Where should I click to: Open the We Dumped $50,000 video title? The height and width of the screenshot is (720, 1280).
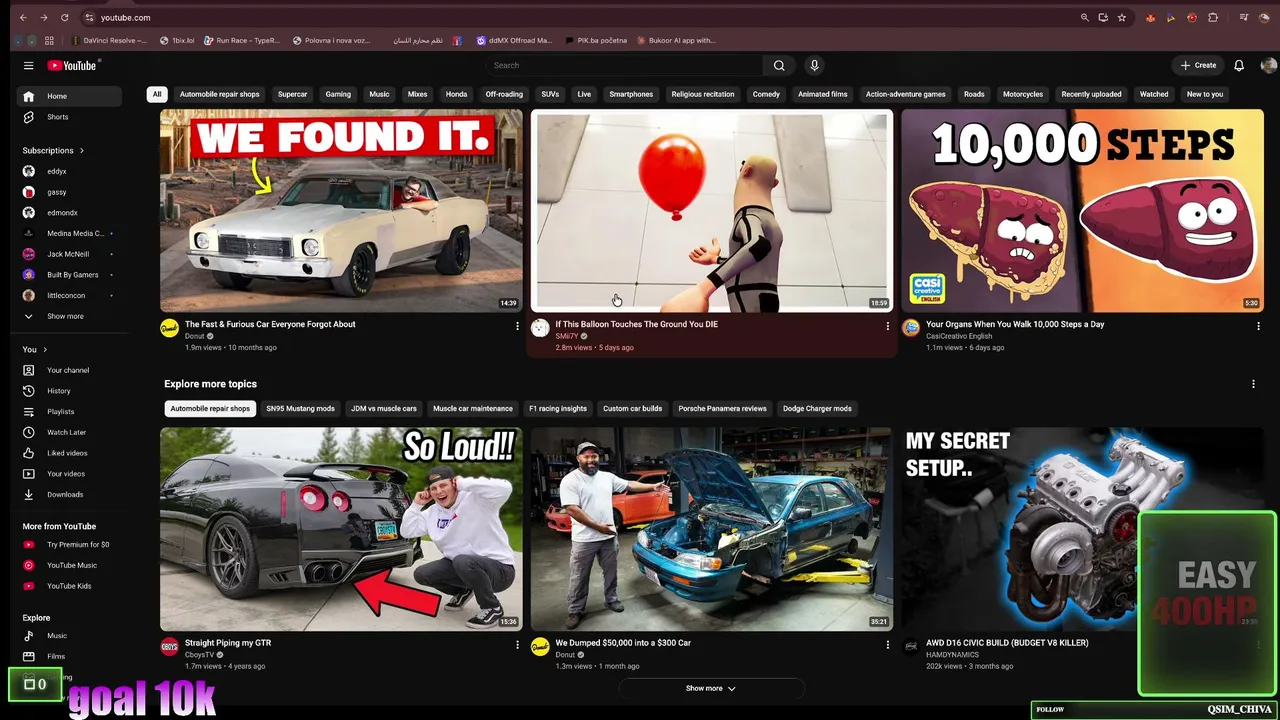coord(623,643)
